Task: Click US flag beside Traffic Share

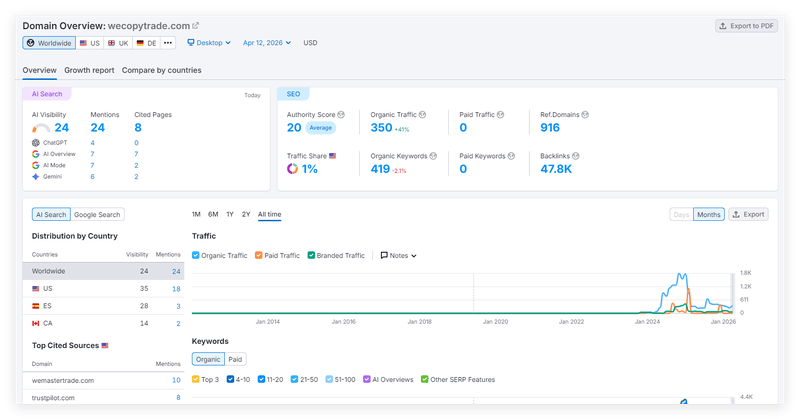Action: coord(333,156)
